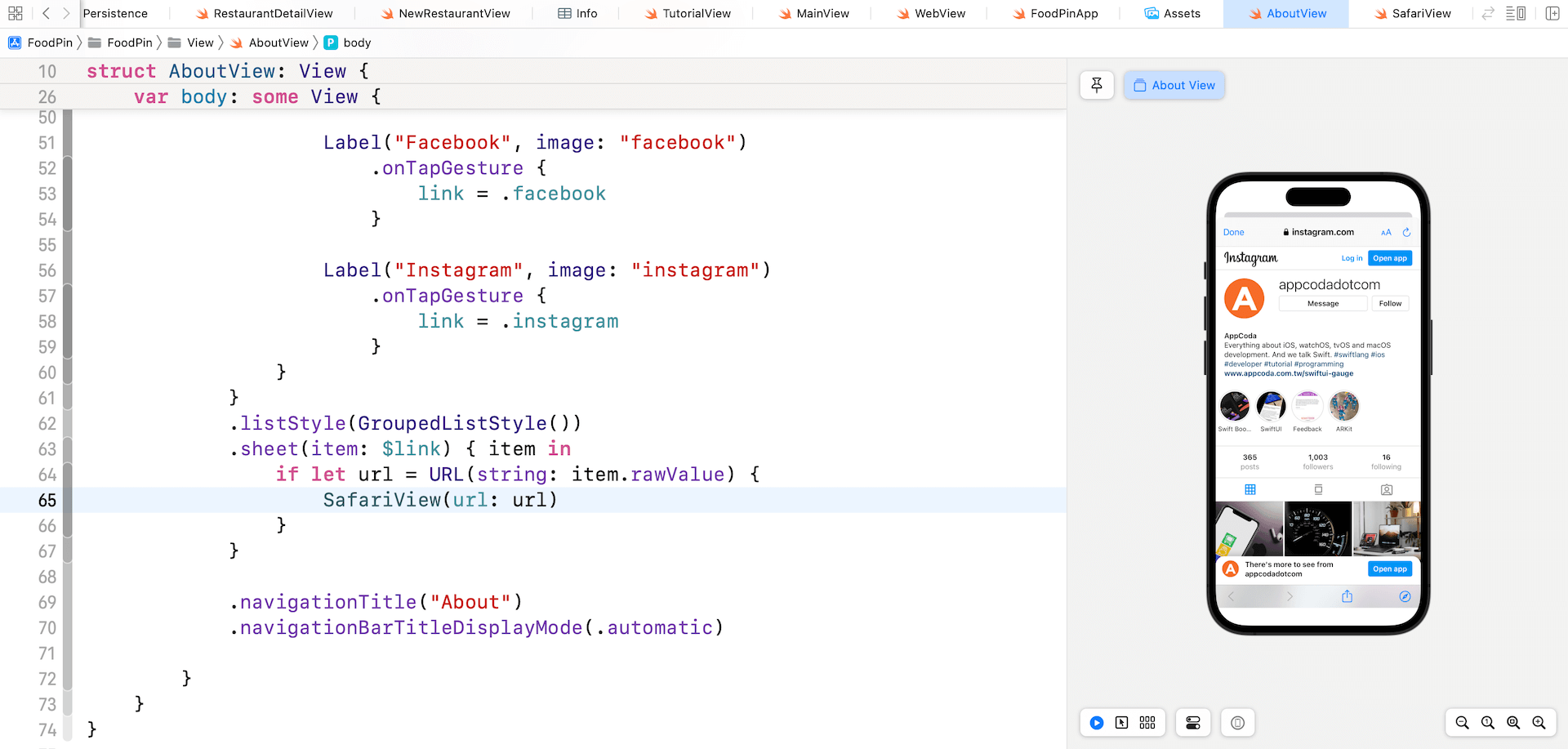The height and width of the screenshot is (749, 1568).
Task: Toggle the device bezel icon
Action: tap(1237, 722)
